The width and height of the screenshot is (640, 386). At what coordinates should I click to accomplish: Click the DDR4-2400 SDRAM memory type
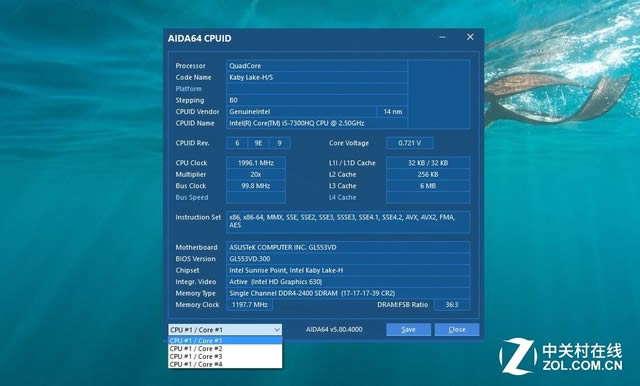348,293
